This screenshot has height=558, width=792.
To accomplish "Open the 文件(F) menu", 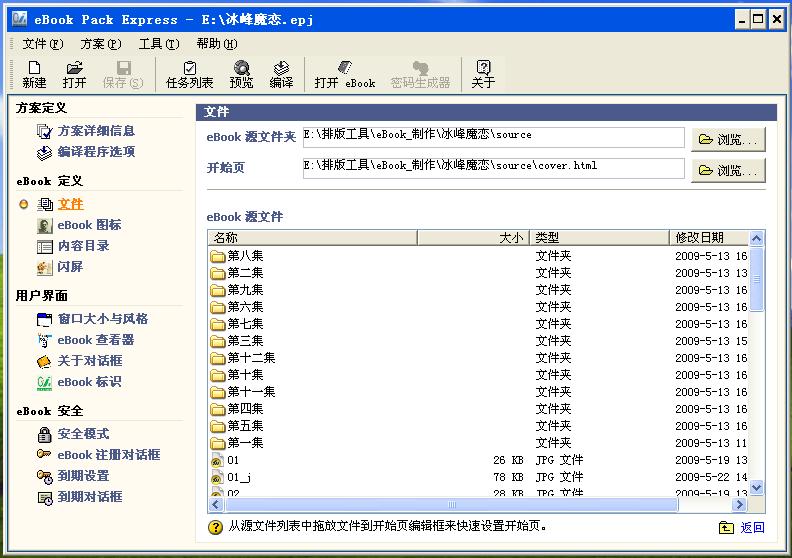I will (x=42, y=44).
